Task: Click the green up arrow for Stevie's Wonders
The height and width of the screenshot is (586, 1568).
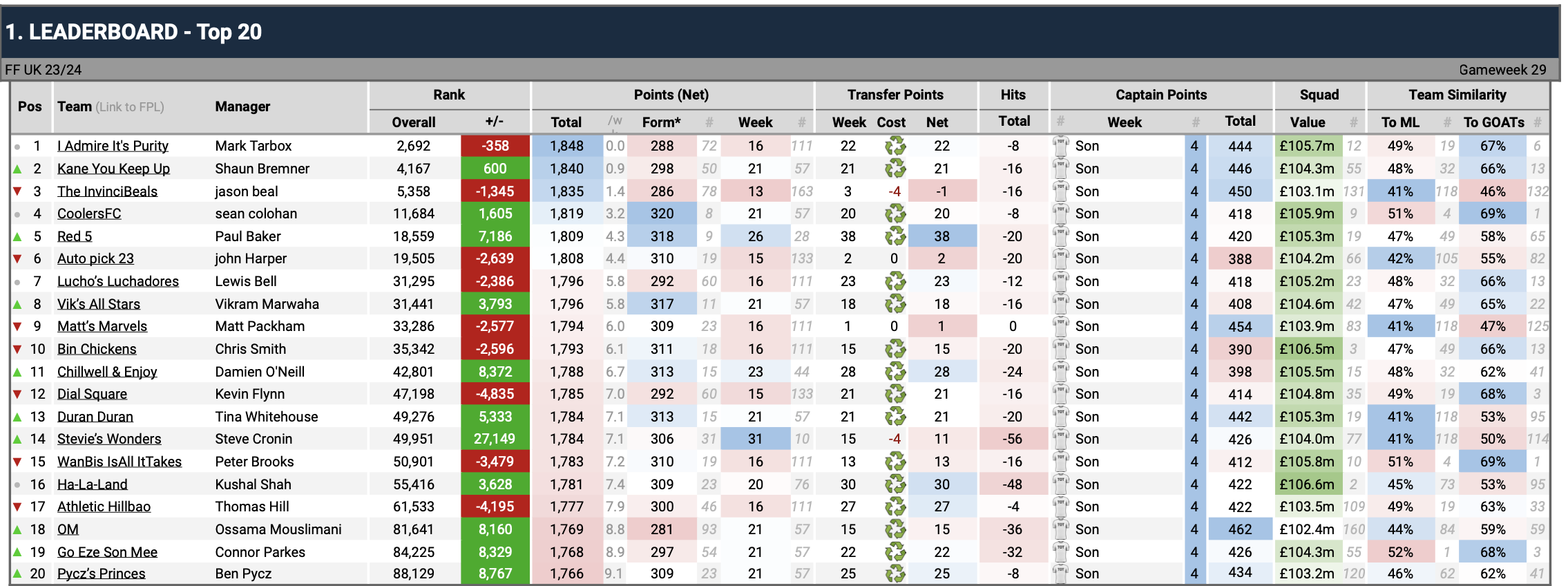Action: (17, 439)
